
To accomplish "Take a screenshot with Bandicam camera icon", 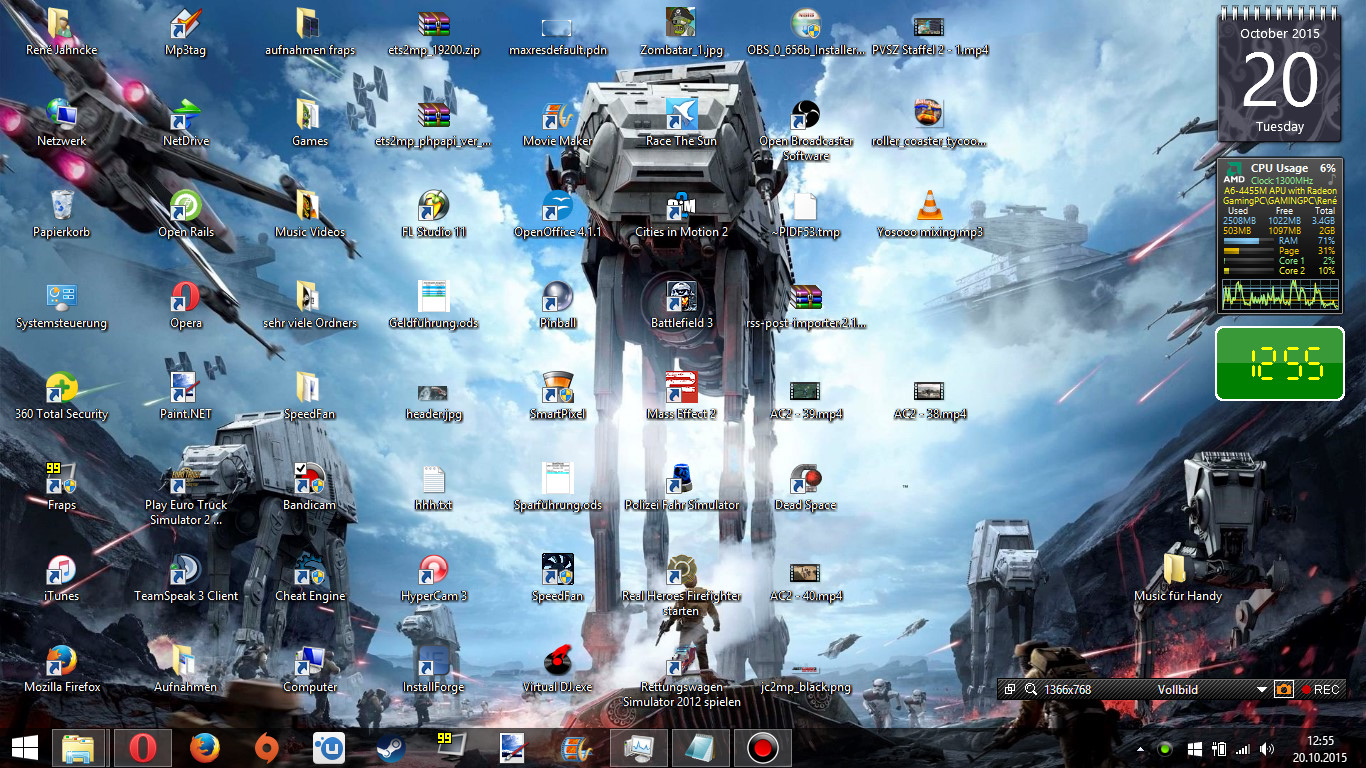I will (x=1284, y=690).
